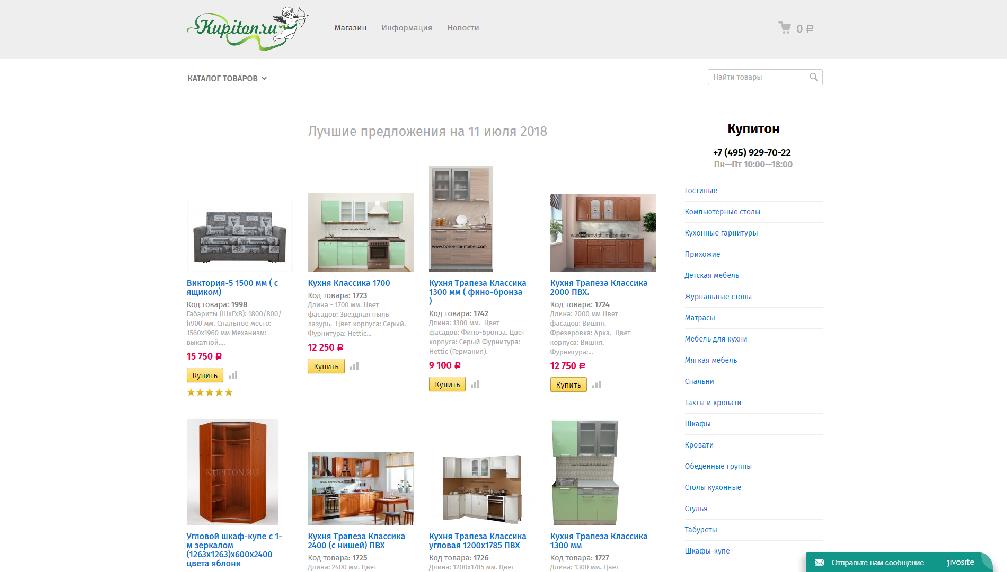Expand the Каталог товаров dropdown
1007x572 pixels.
coord(227,78)
